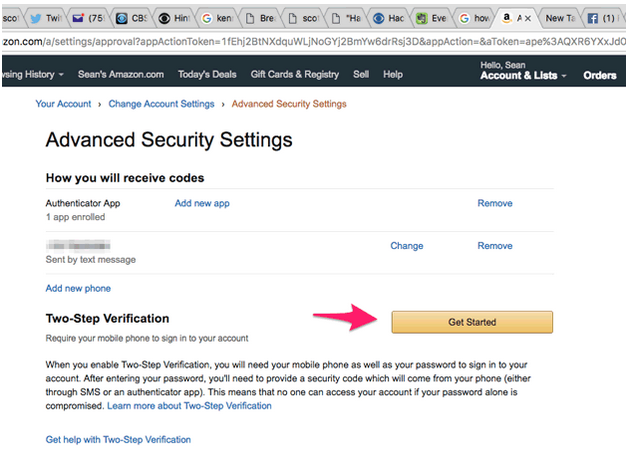Open Learn more about Two-Step Verification
Screen dimensions: 640x469
coord(189,406)
